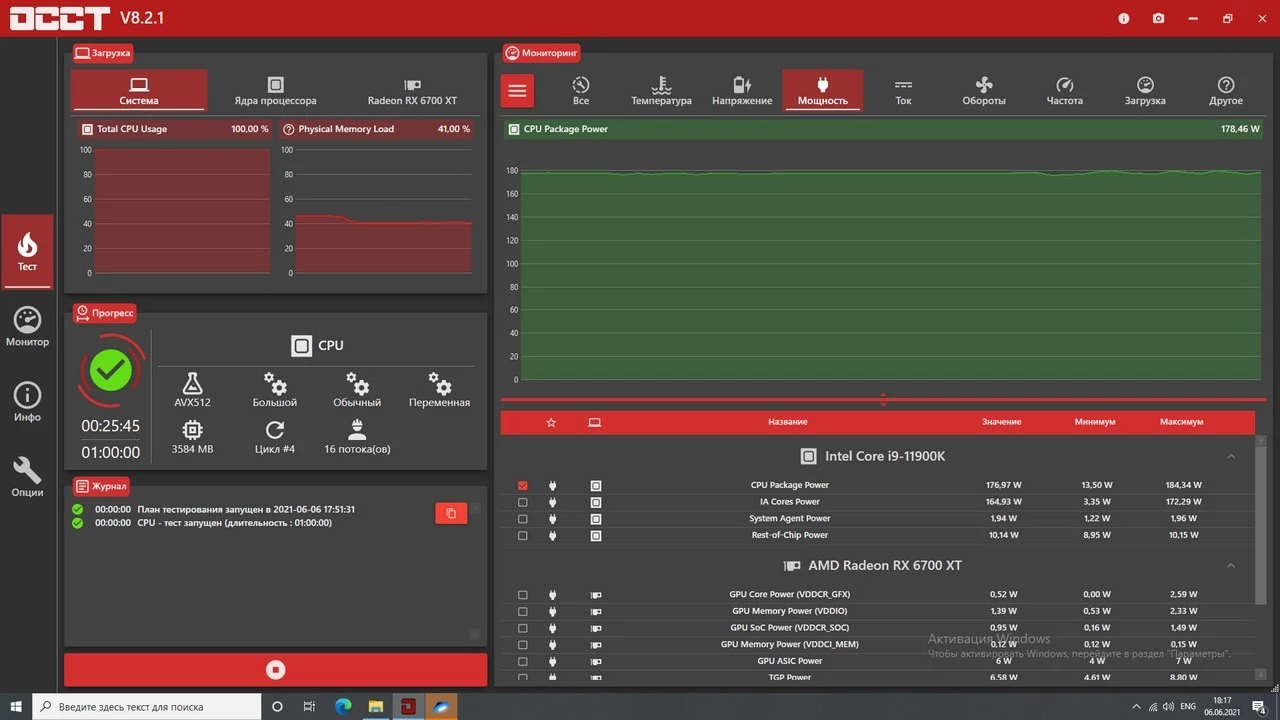Show Ток current sensors category
The image size is (1280, 720).
coord(903,91)
